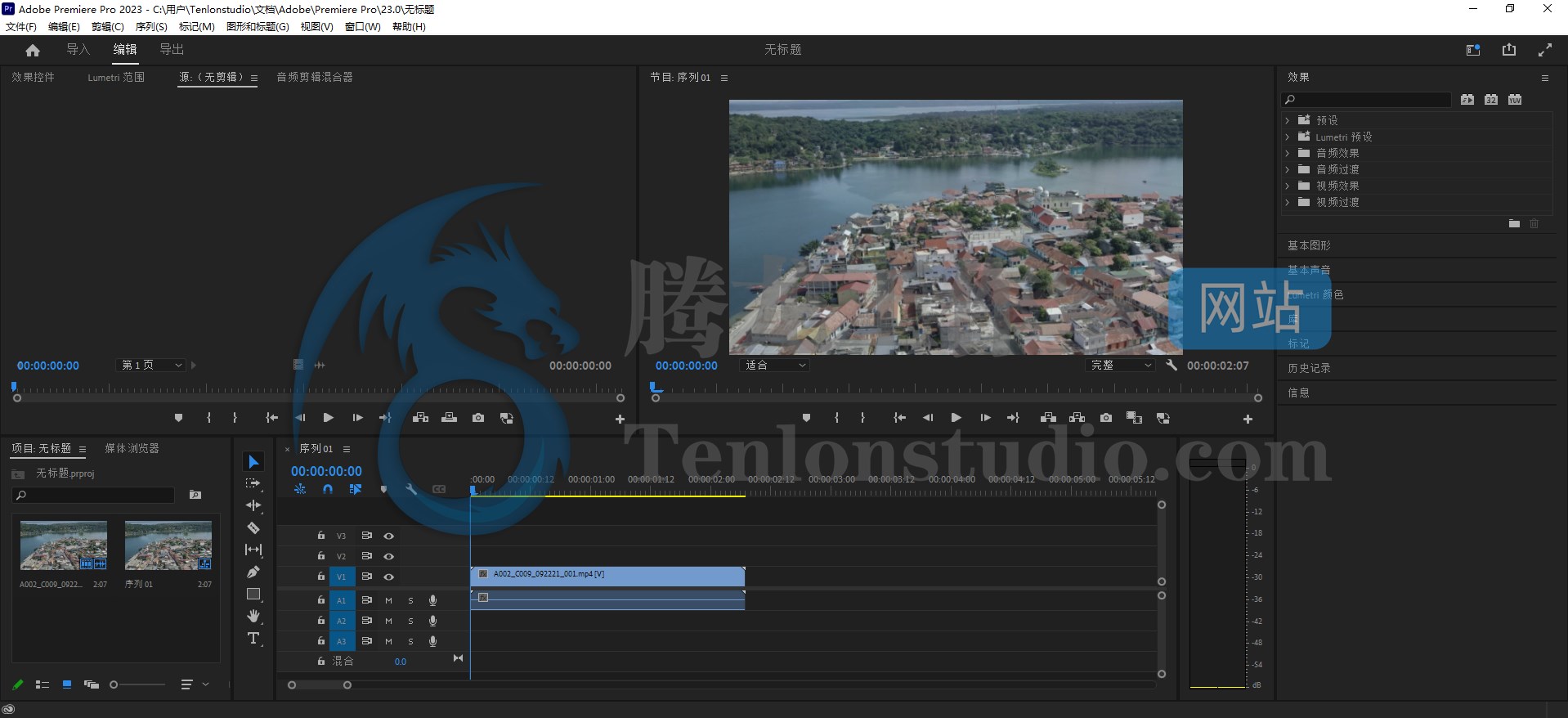Expand the 视频过渡 folder

[x=1287, y=202]
